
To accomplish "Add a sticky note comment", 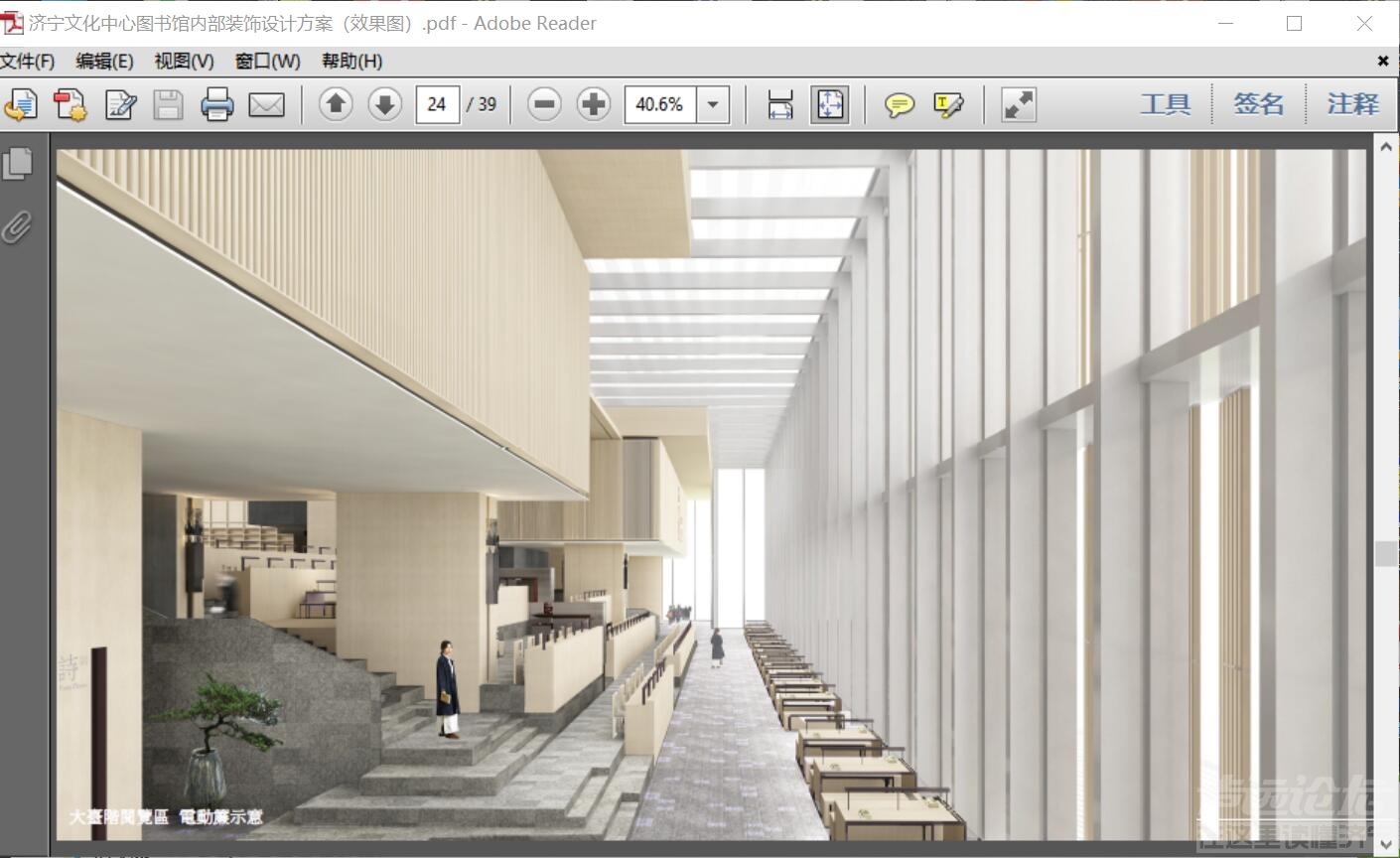I will pos(900,104).
